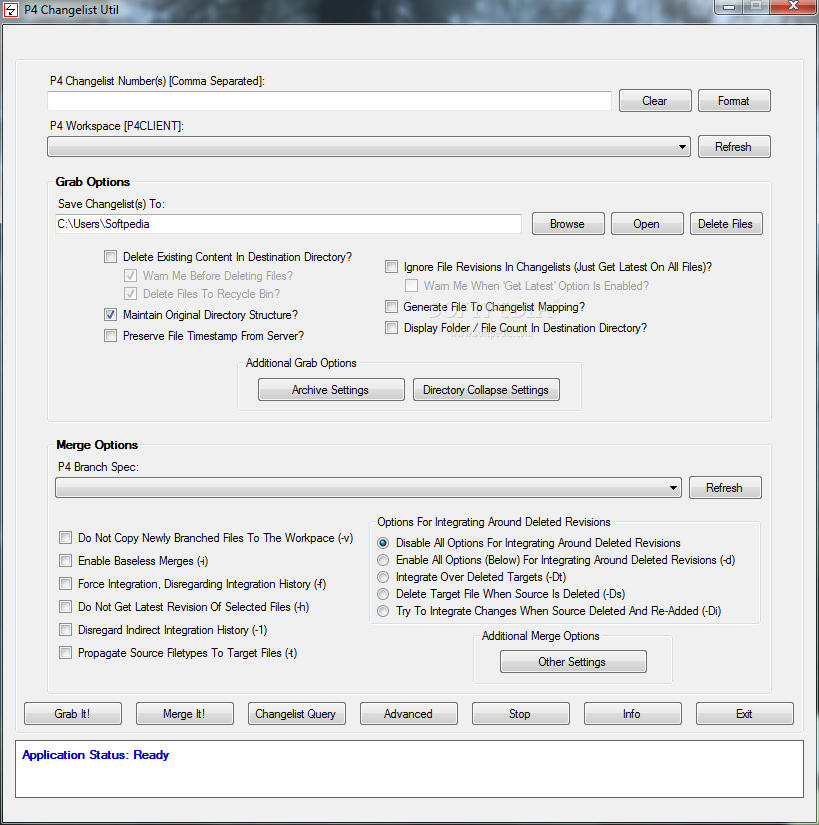Image resolution: width=819 pixels, height=825 pixels.
Task: Refresh the P4 Workspace list
Action: (x=734, y=147)
